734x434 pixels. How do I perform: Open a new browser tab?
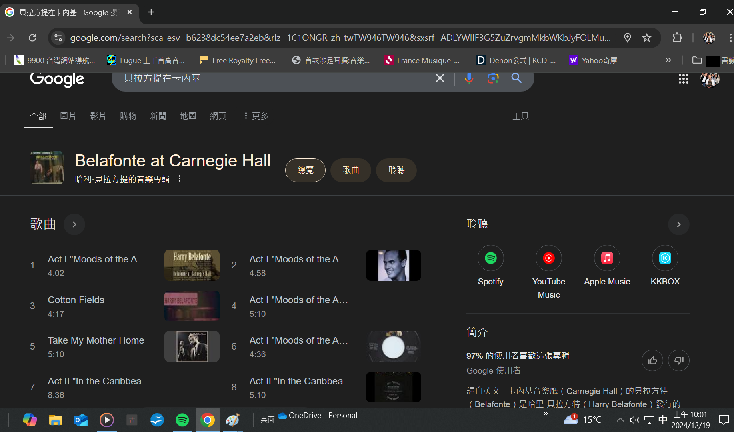pos(151,12)
